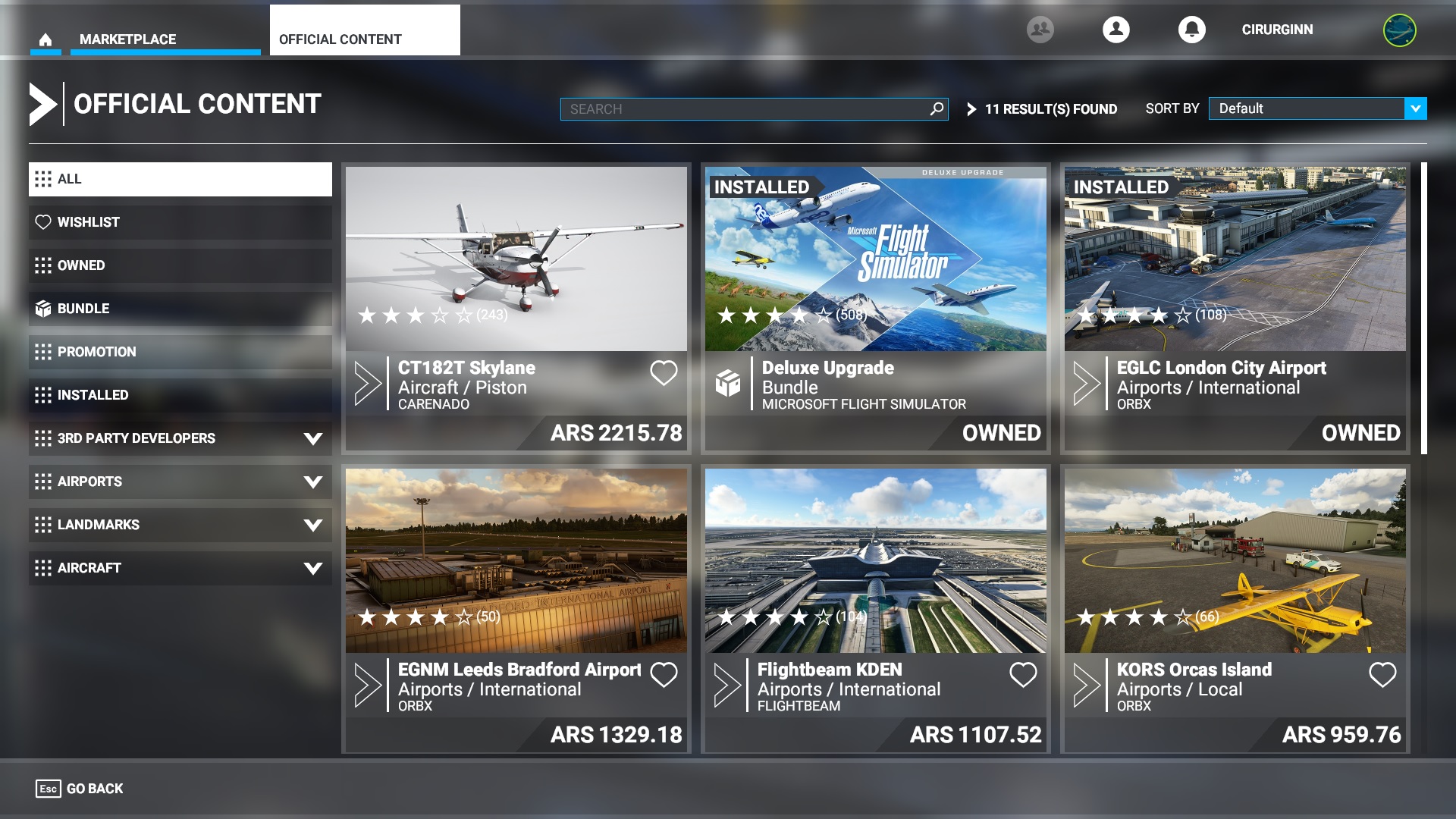The image size is (1456, 819).
Task: Toggle wishlist heart on CT182T Skylane
Action: tap(664, 372)
